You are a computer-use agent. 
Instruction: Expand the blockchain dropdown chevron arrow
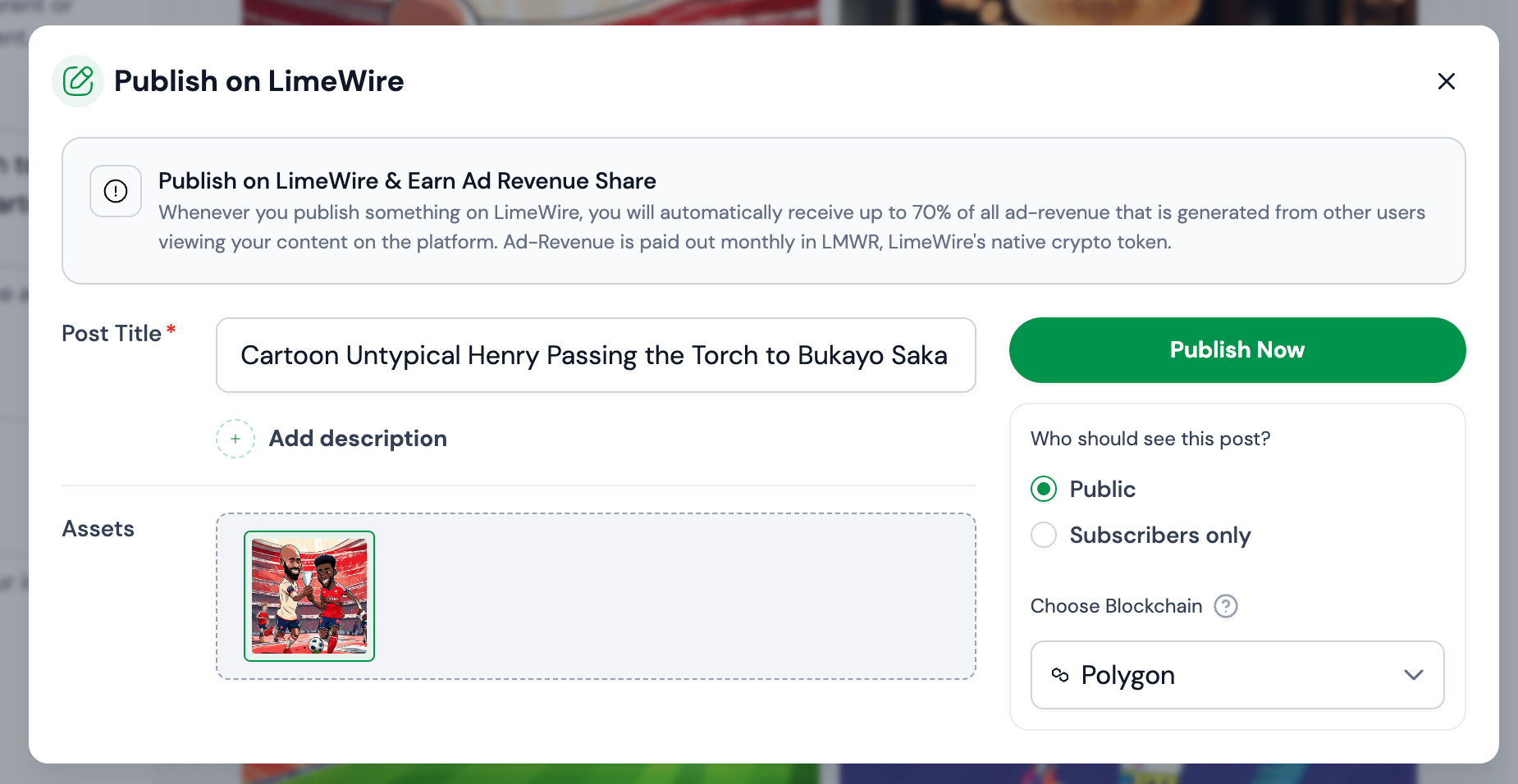1413,675
